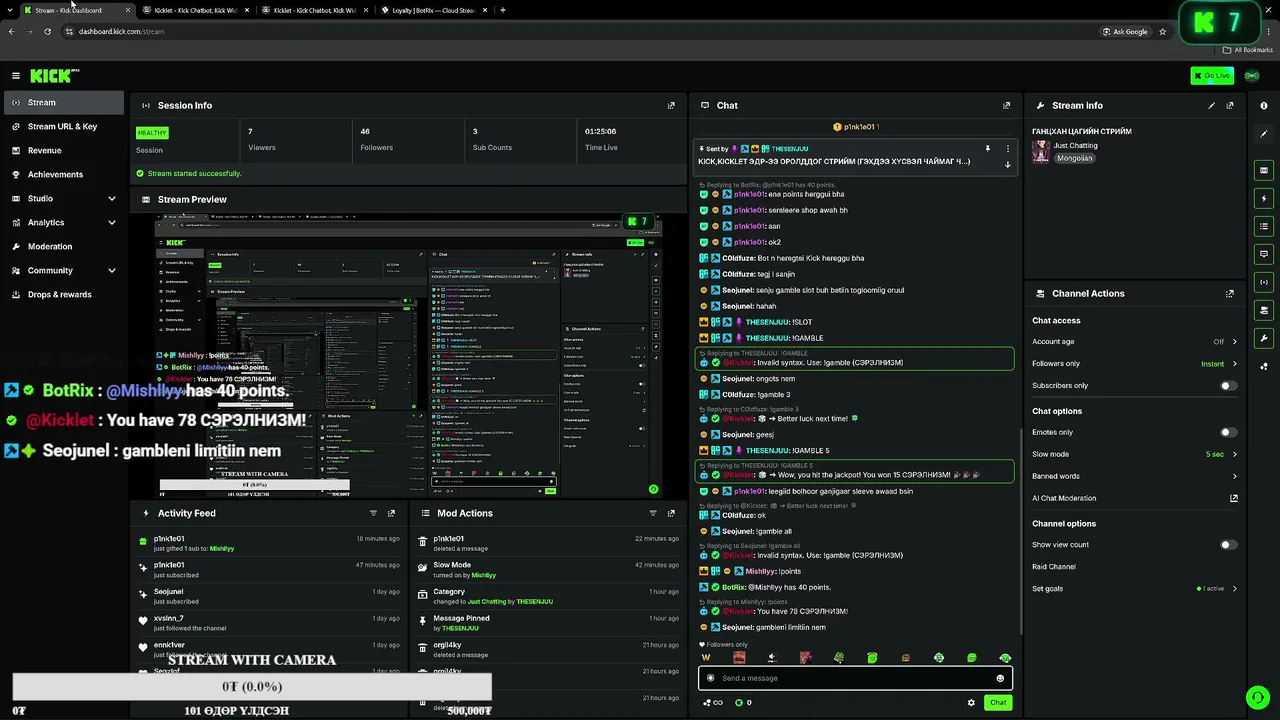Image resolution: width=1280 pixels, height=720 pixels.
Task: Go to the Revenue page
Action: (x=65, y=150)
